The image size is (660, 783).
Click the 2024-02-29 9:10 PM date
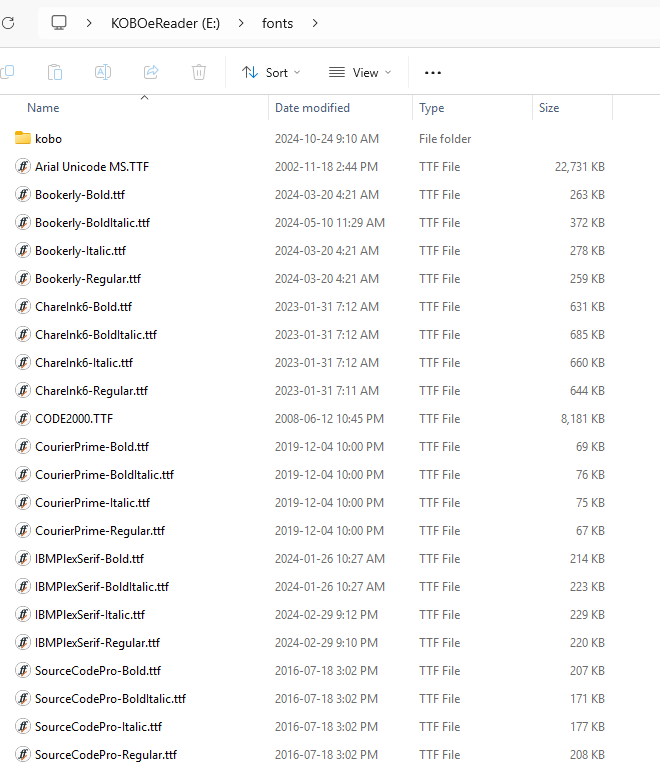(327, 642)
